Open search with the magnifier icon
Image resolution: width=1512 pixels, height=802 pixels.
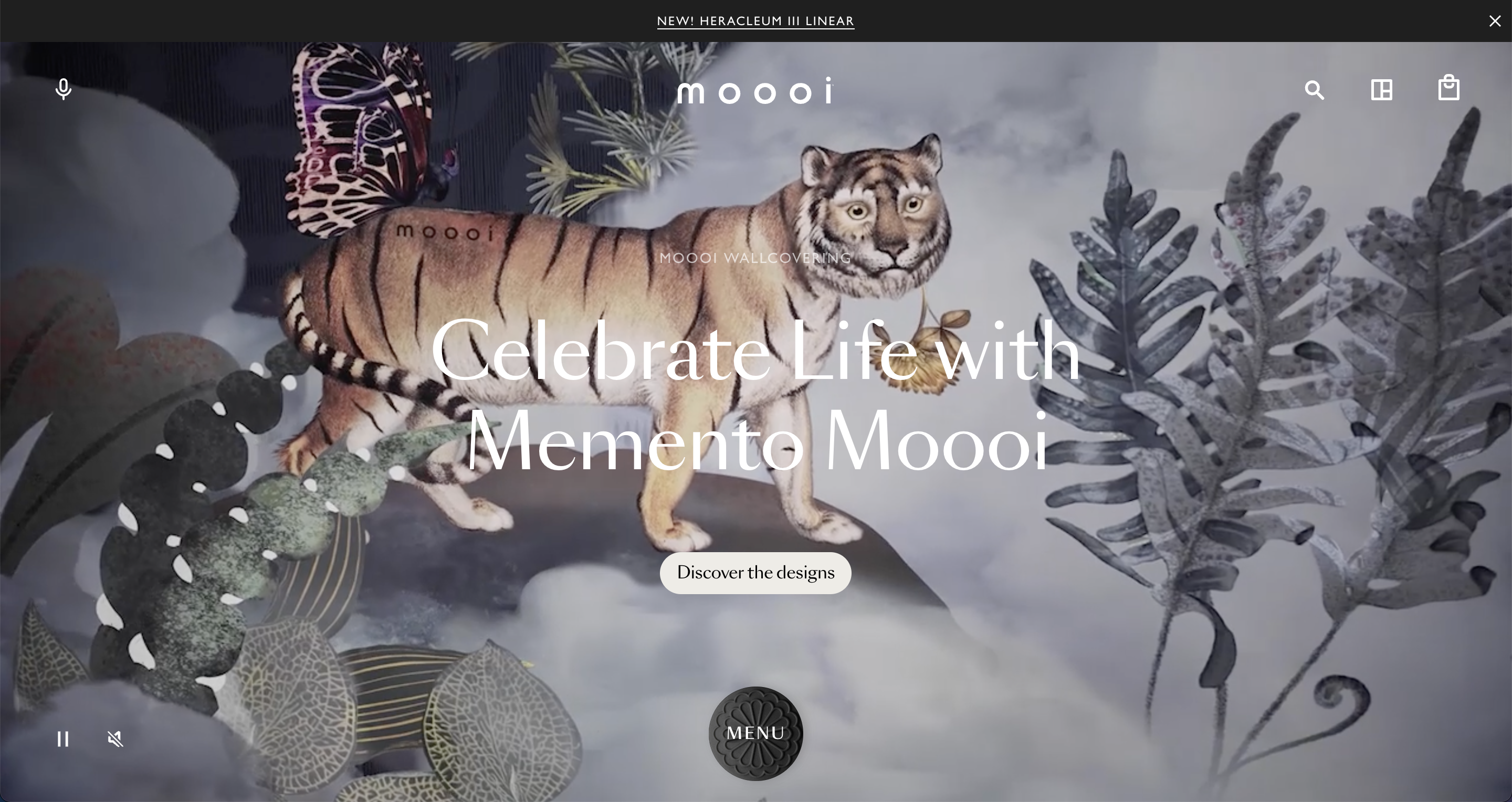pyautogui.click(x=1314, y=90)
